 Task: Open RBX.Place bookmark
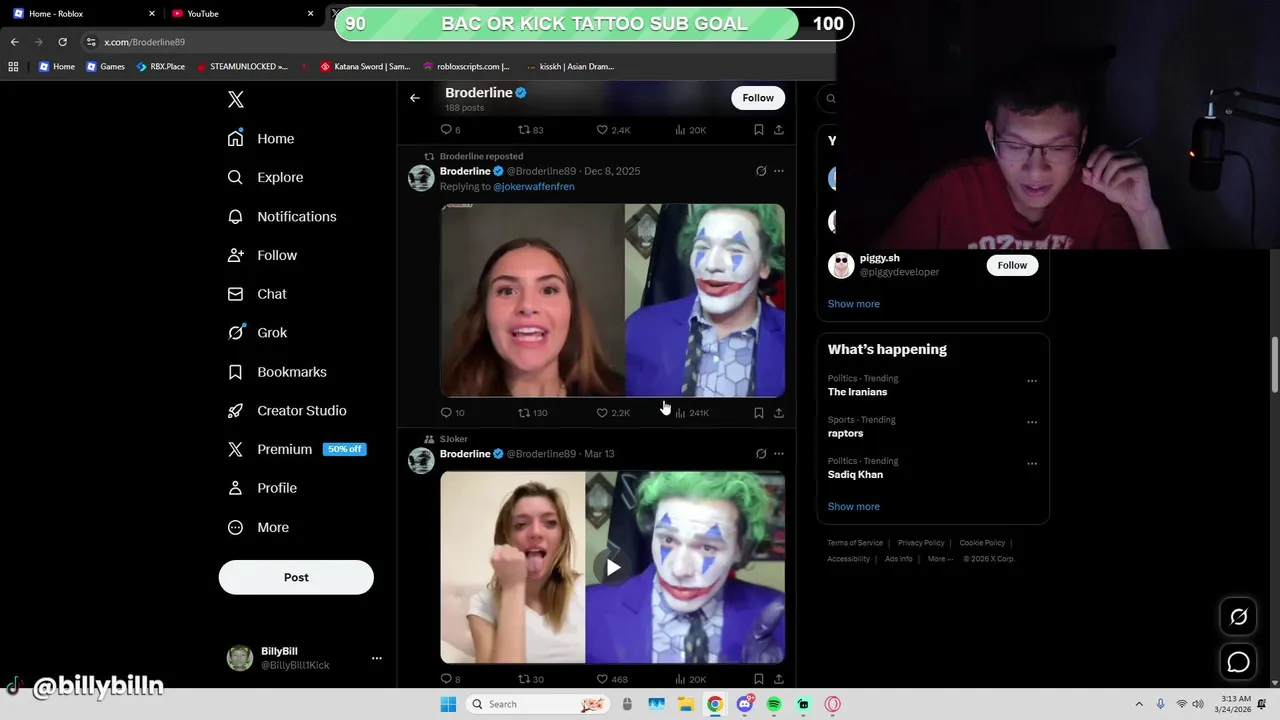click(x=161, y=67)
